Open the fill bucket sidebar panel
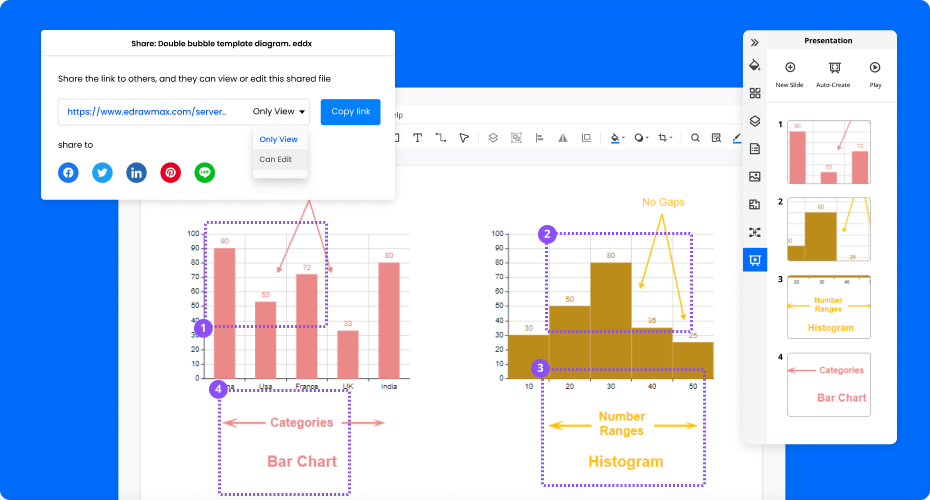The image size is (930, 500). [x=755, y=66]
